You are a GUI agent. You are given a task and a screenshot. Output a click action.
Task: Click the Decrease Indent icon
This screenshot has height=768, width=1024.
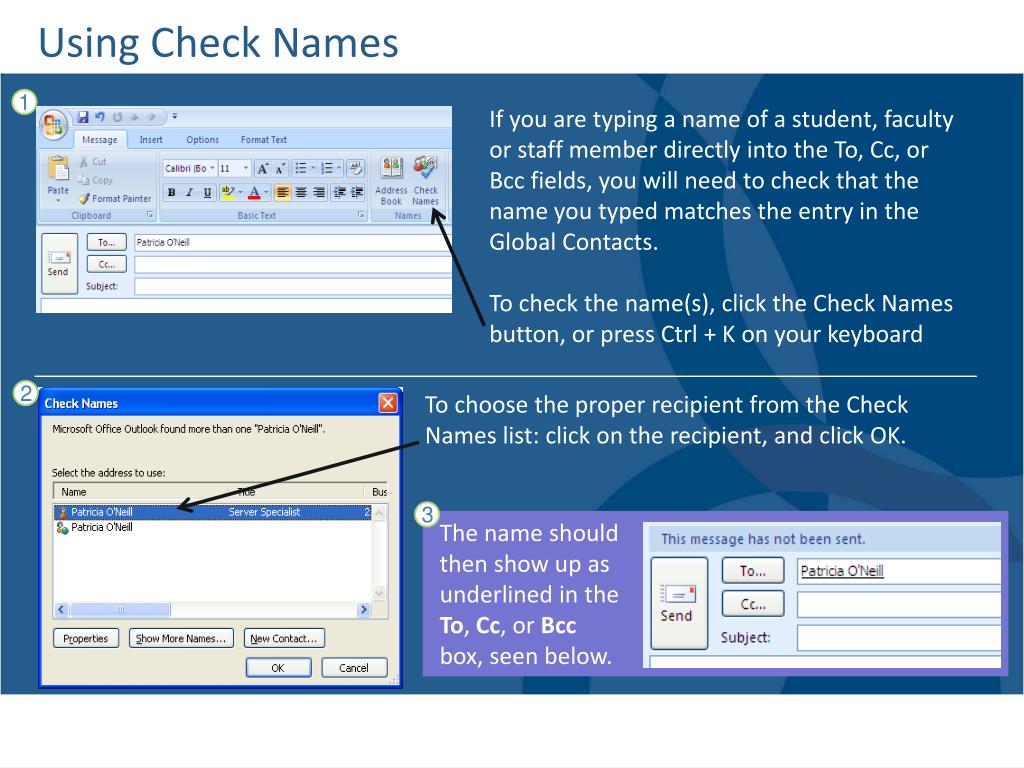[340, 192]
